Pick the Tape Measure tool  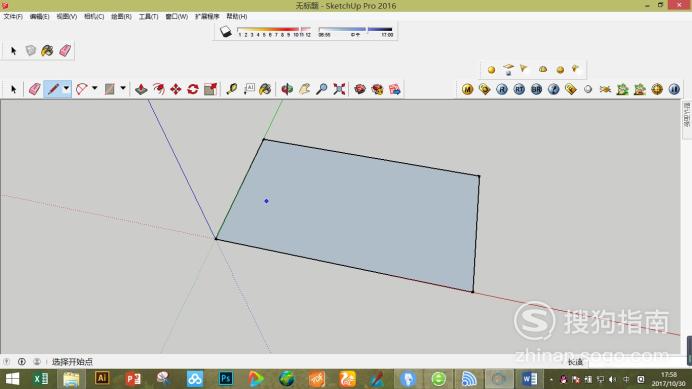click(x=232, y=89)
